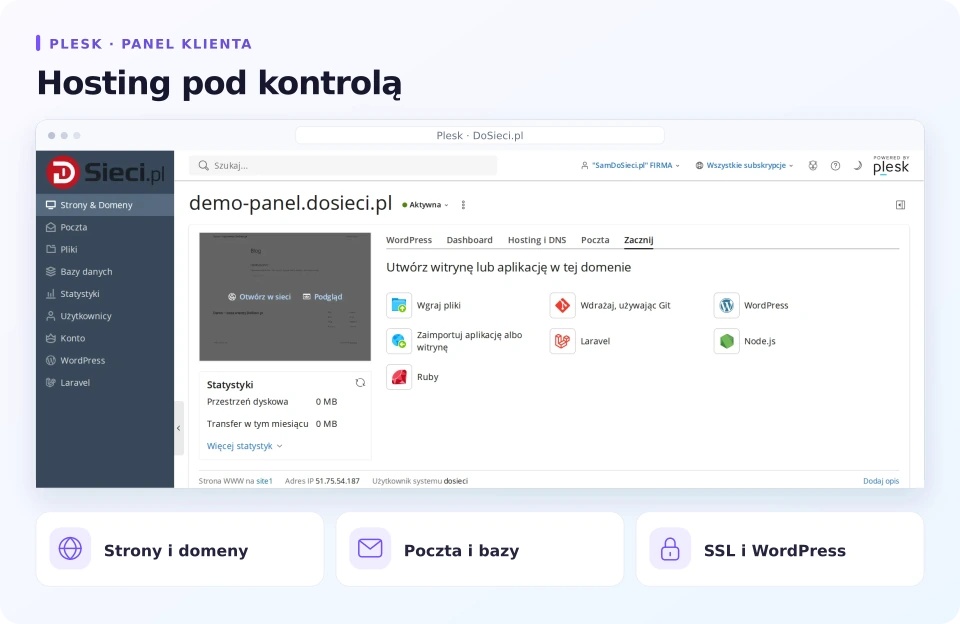Click the demo-panel.dosieci.pl heading
Viewport: 960px width, 624px height.
click(291, 203)
